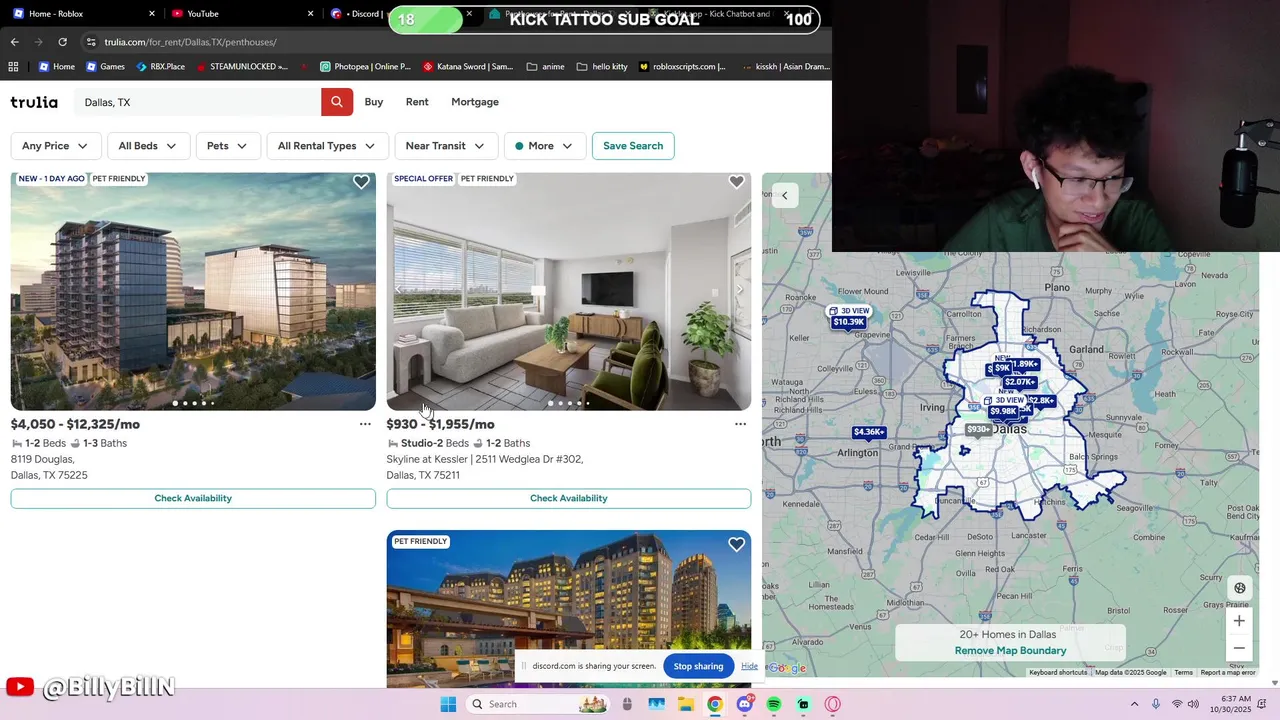Open more options for 8119 Douglas listing

click(x=365, y=424)
